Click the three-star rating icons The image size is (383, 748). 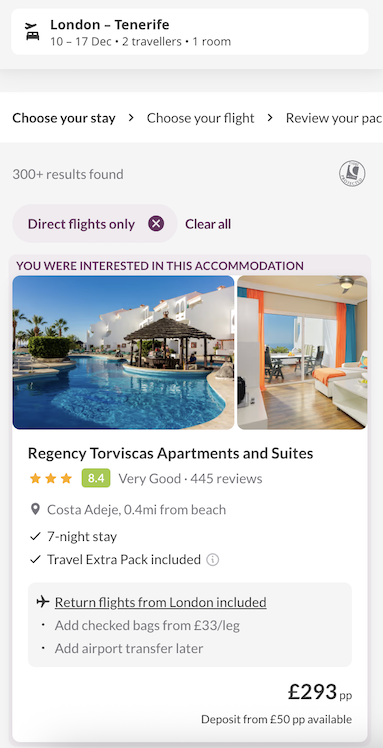(51, 478)
